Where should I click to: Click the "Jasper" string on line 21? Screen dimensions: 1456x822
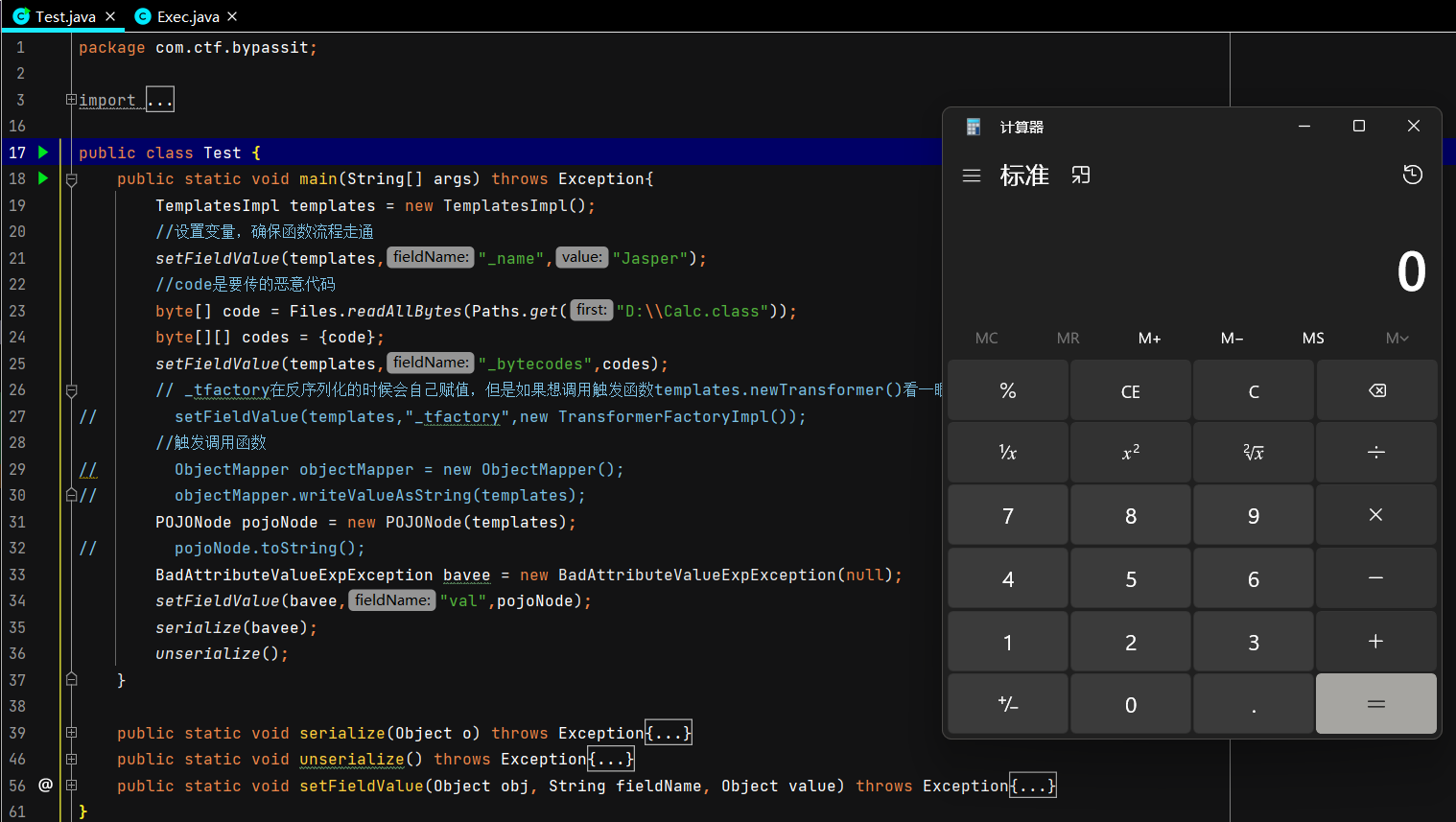tap(649, 258)
